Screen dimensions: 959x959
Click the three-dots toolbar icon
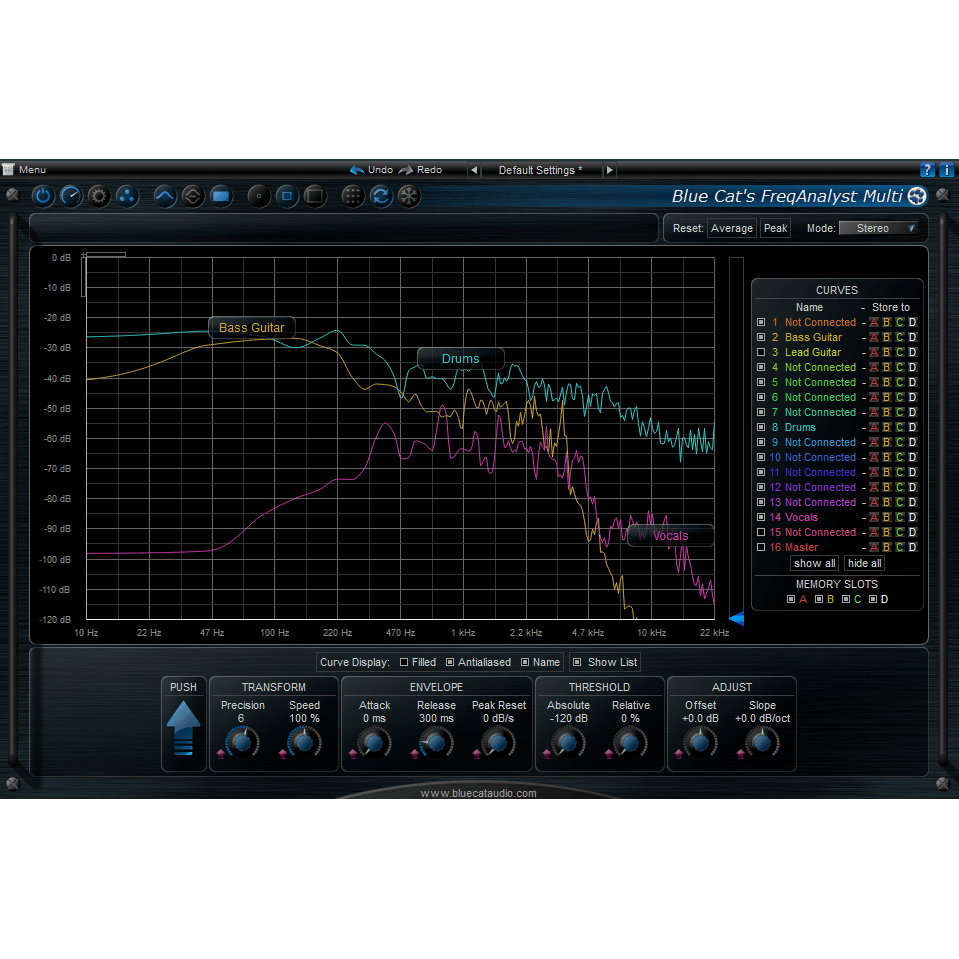pyautogui.click(x=127, y=196)
